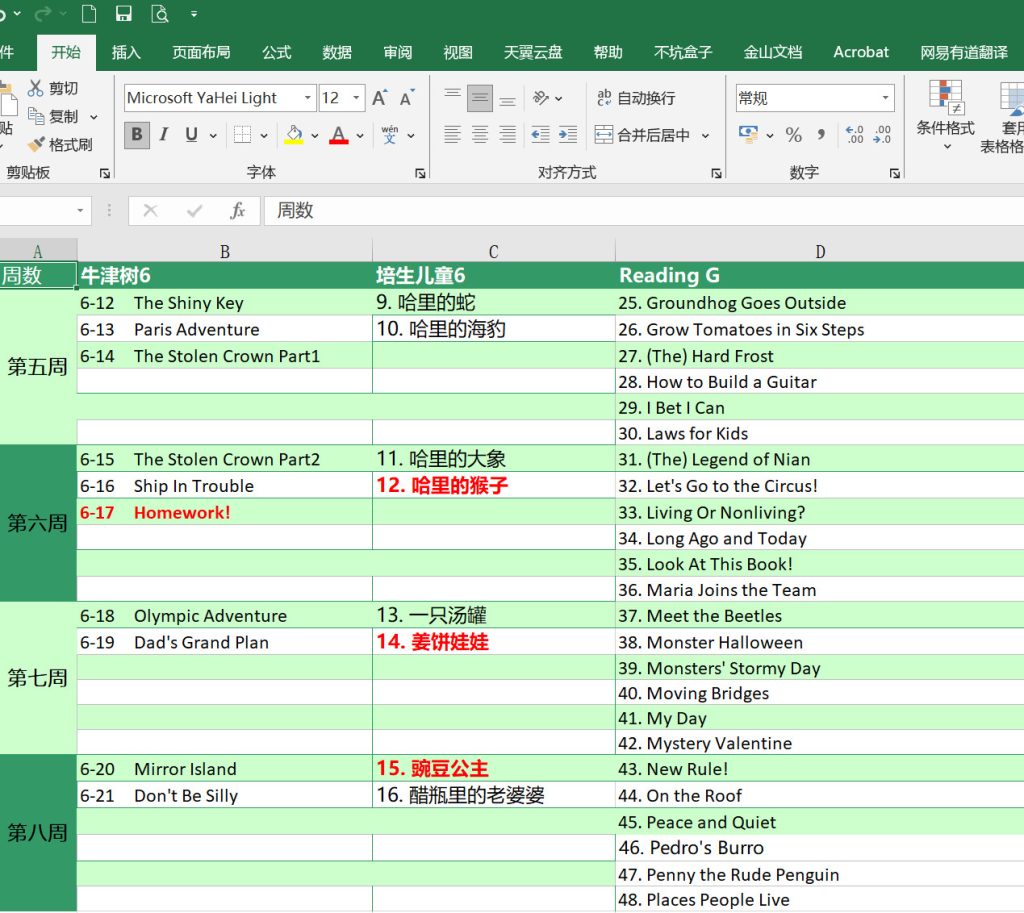Toggle Bold formatting button

click(x=137, y=135)
